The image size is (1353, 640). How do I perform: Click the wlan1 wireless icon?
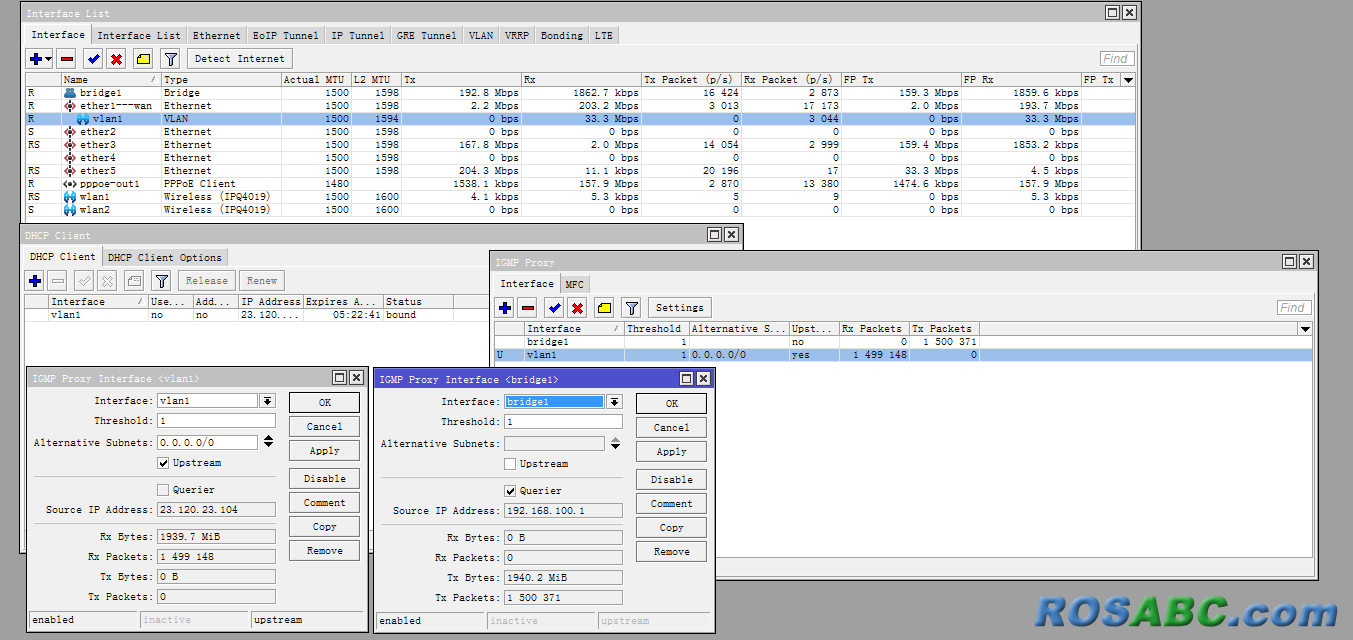click(70, 197)
